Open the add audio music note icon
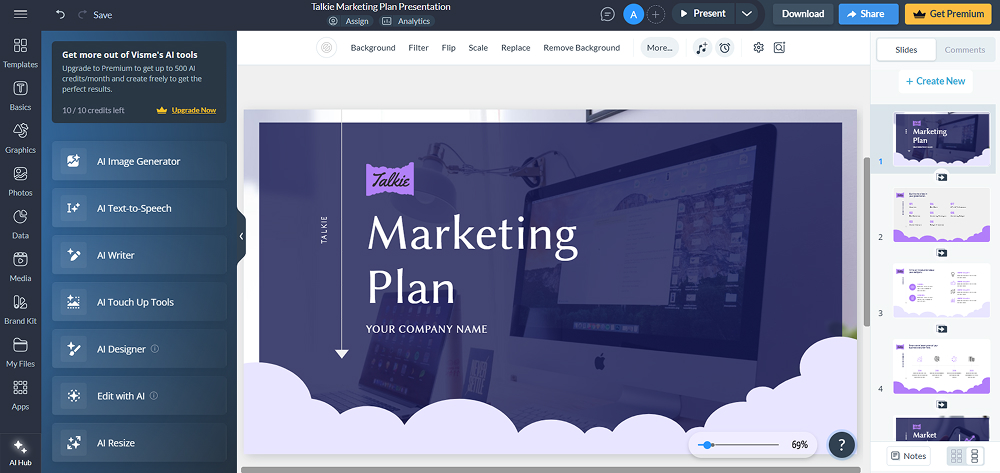The width and height of the screenshot is (1000, 473). pos(702,48)
